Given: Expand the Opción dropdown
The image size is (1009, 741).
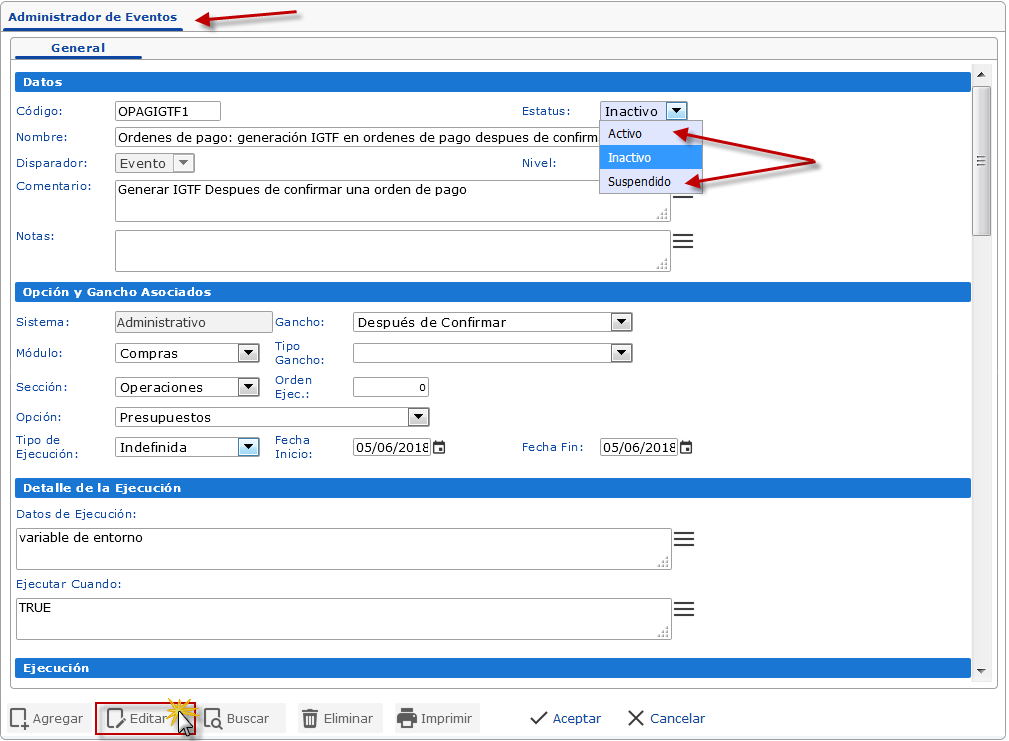Looking at the screenshot, I should 418,417.
